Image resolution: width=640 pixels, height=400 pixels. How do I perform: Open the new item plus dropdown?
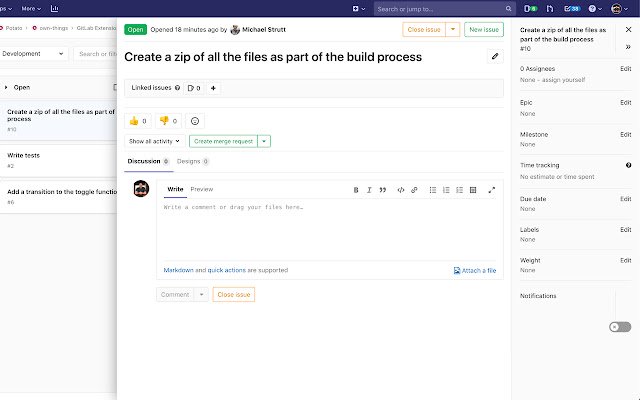point(358,9)
